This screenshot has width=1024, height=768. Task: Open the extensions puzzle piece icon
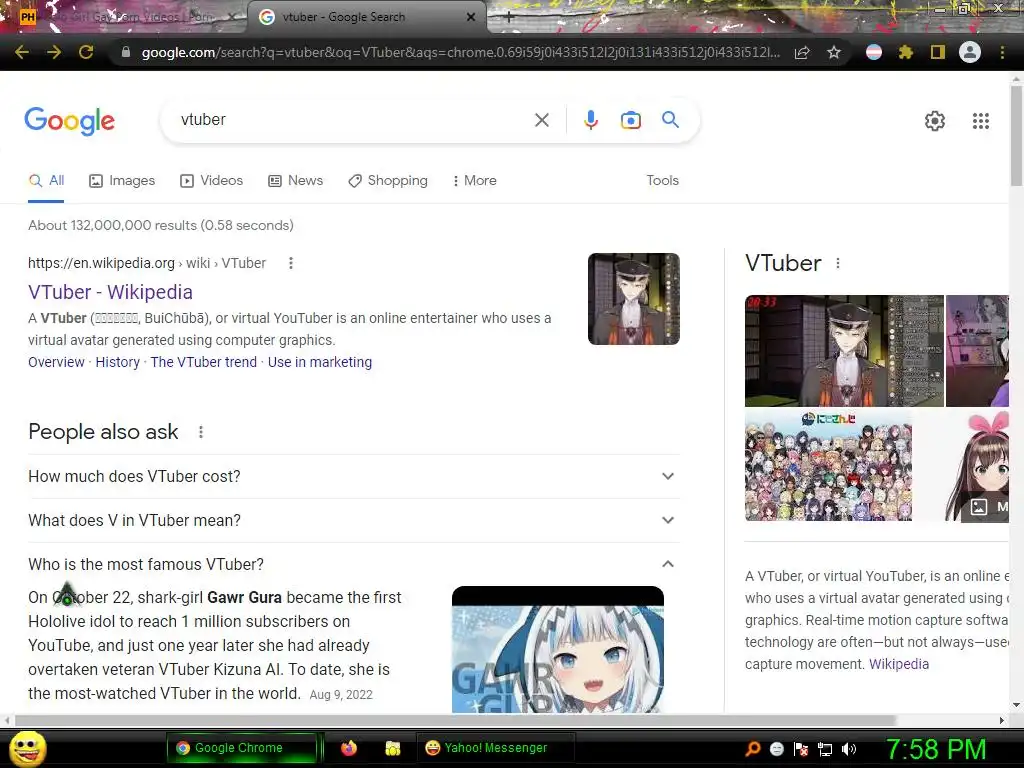[x=906, y=52]
